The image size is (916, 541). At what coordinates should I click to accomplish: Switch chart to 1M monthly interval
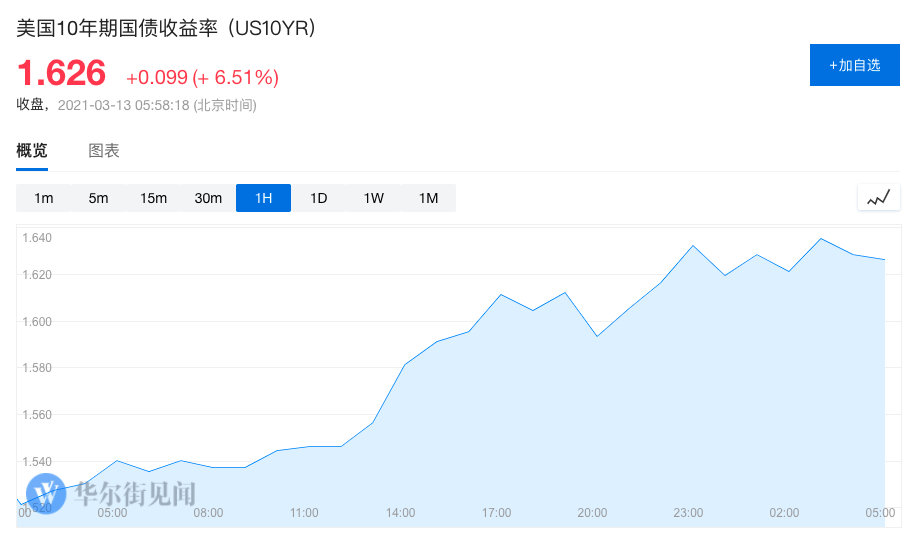428,198
